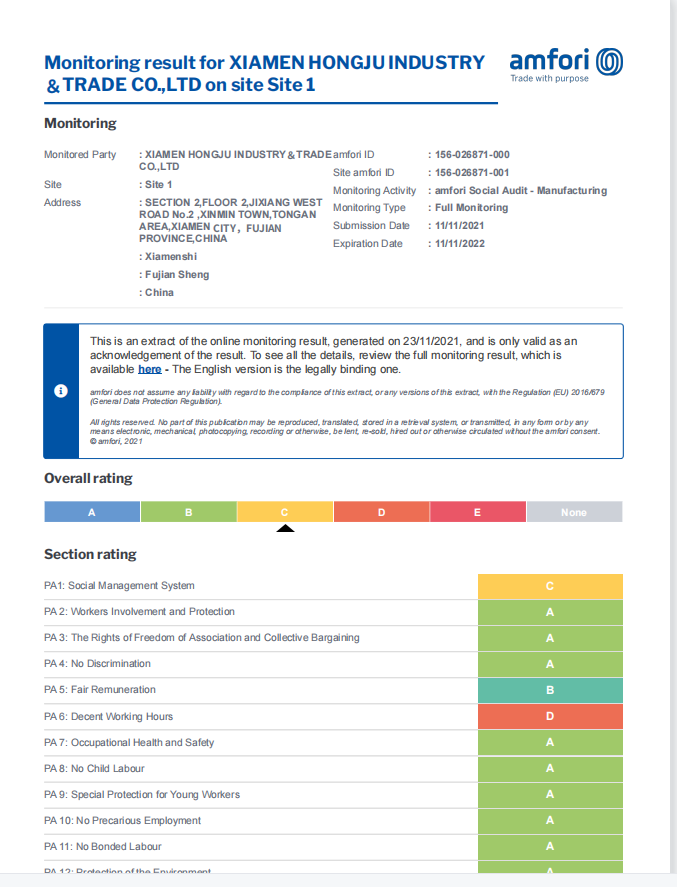Click the page title 'Monitoring result for XIAMEN HONGJU'
The width and height of the screenshot is (677, 887).
pyautogui.click(x=265, y=74)
